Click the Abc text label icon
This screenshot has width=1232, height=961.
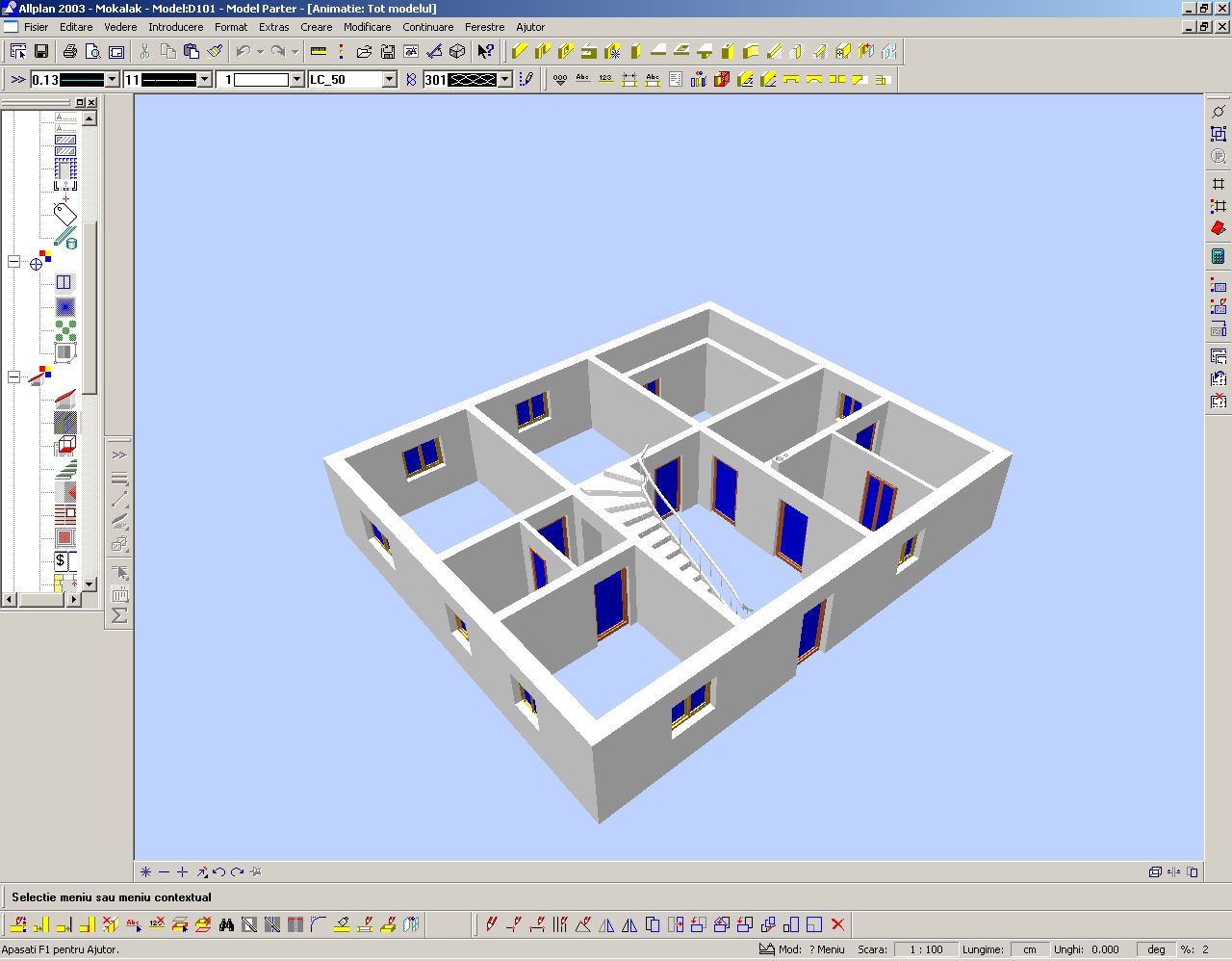coord(583,79)
